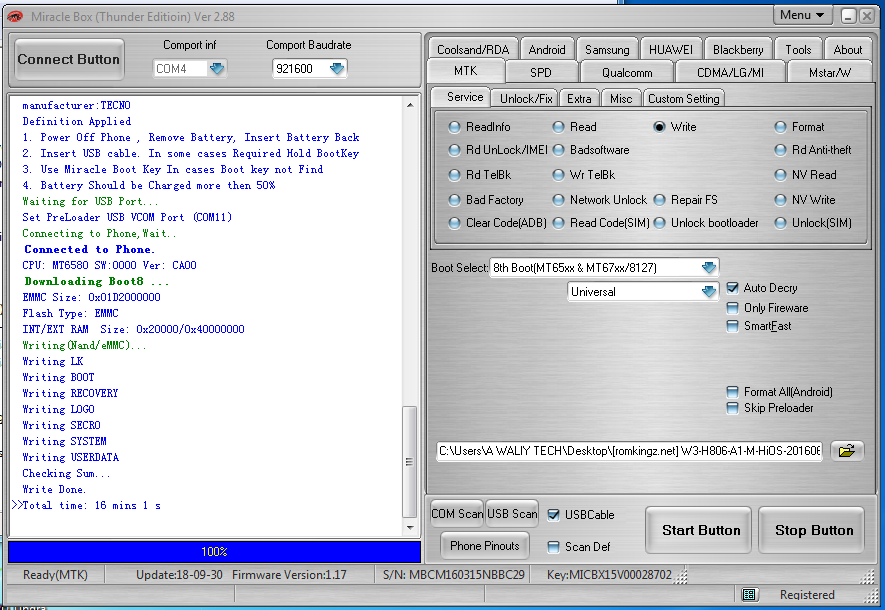This screenshot has width=885, height=610.
Task: Choose the Unlock bootloader option
Action: coord(659,223)
